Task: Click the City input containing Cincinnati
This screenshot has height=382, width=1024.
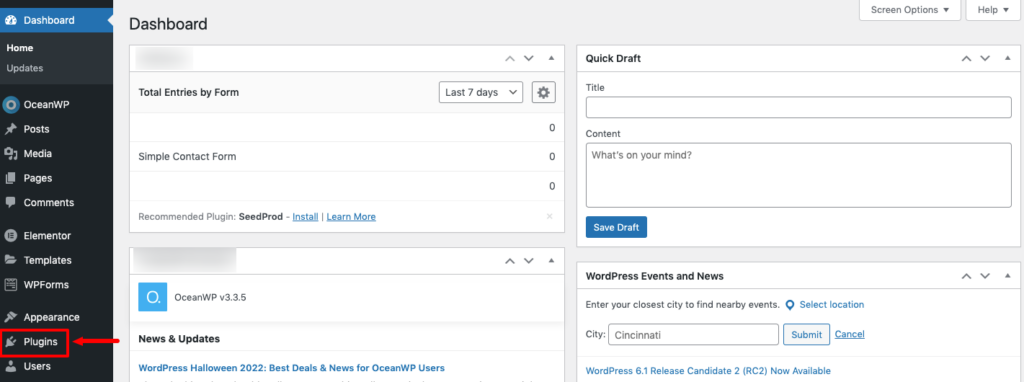Action: 693,334
